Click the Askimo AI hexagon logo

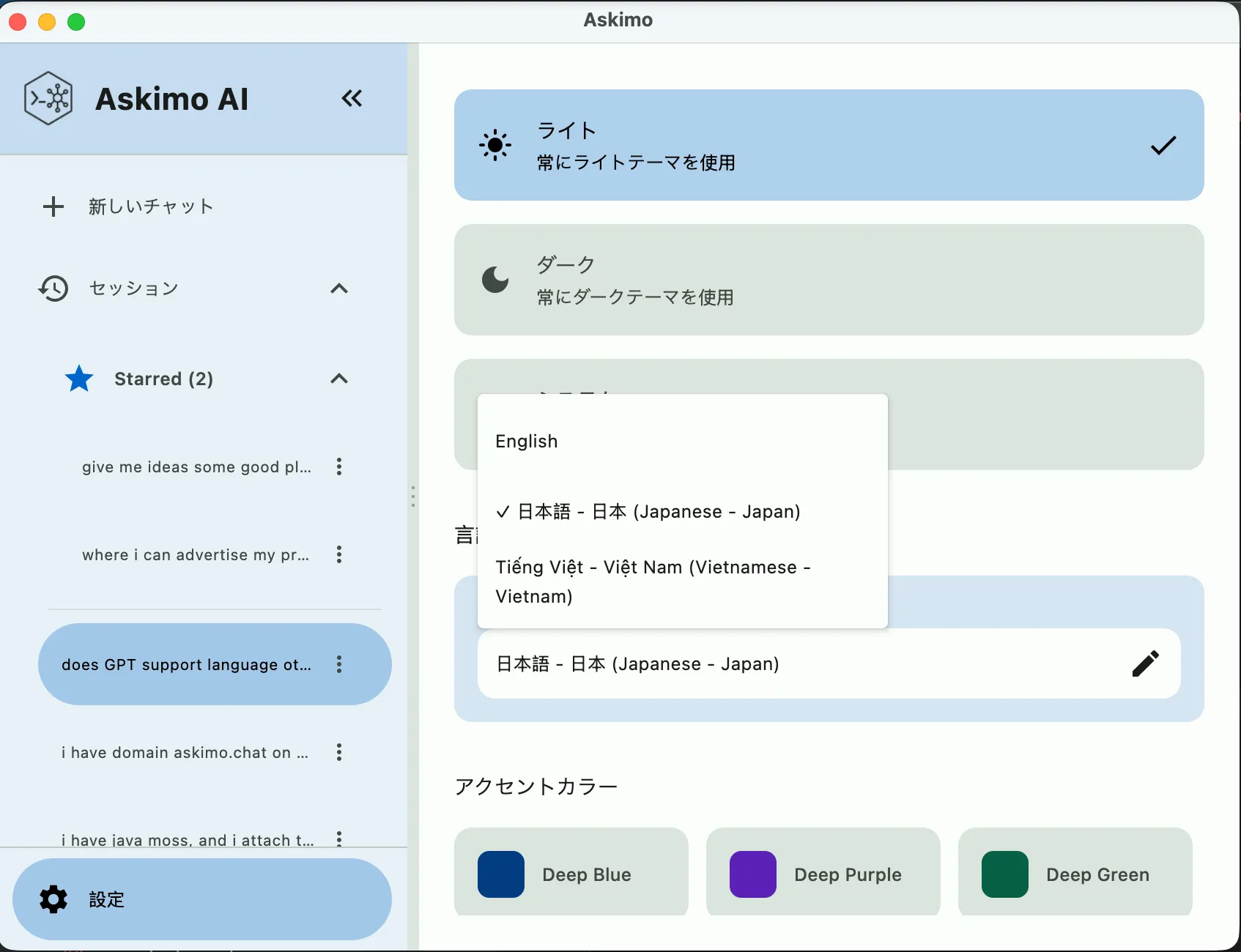(x=48, y=98)
